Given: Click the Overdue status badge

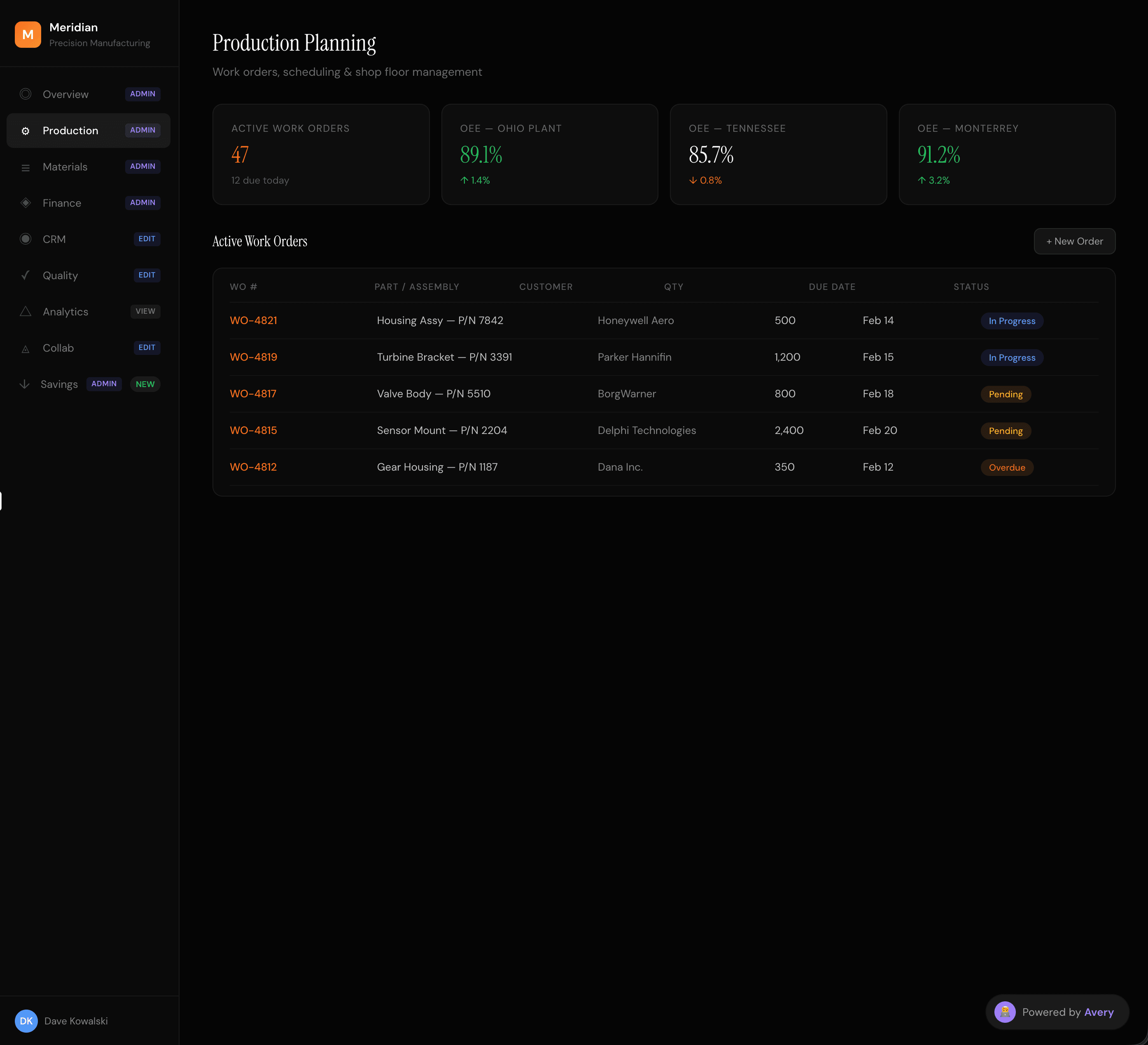Looking at the screenshot, I should tap(1006, 468).
